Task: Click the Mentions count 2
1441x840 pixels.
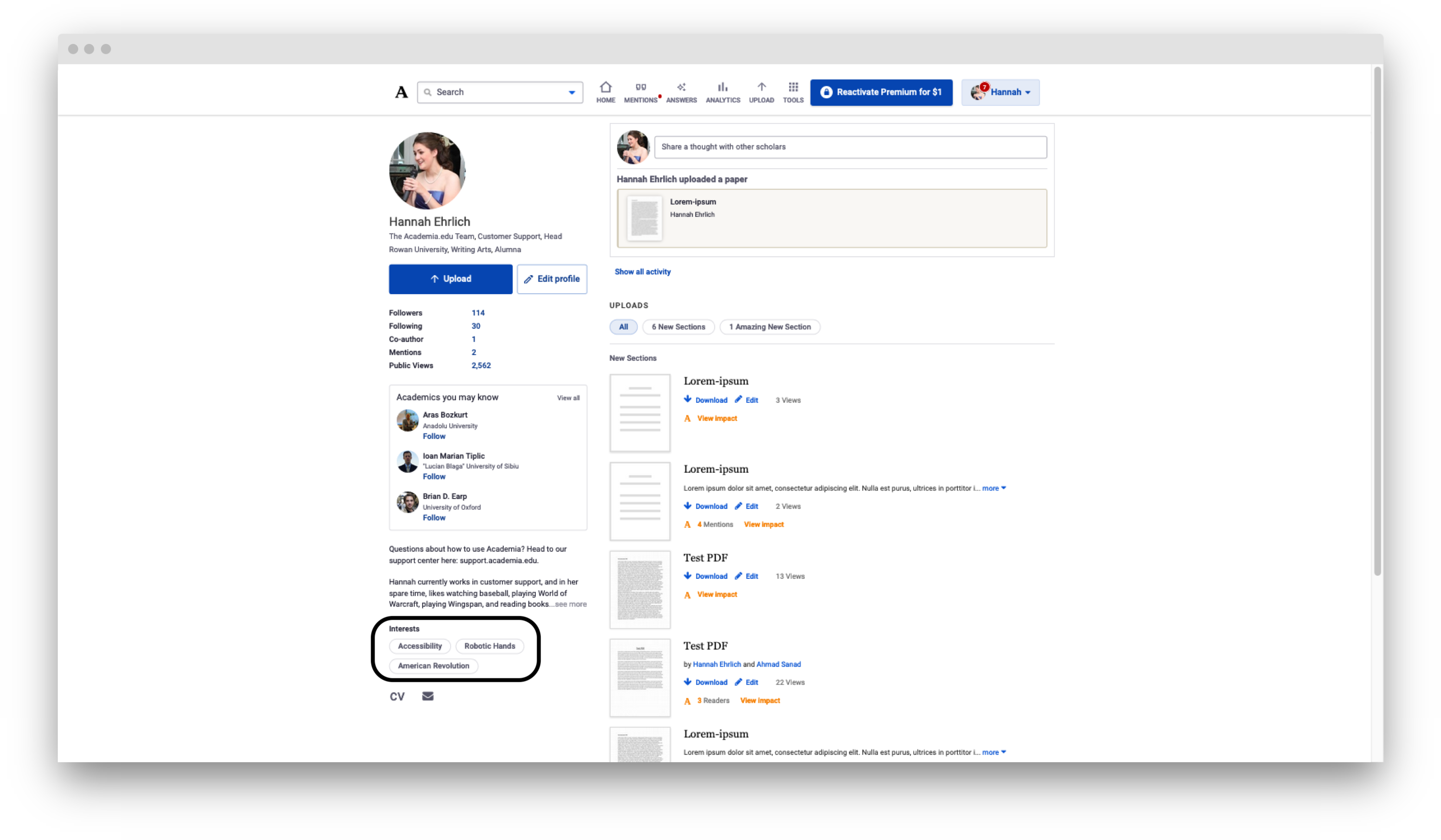Action: click(474, 352)
